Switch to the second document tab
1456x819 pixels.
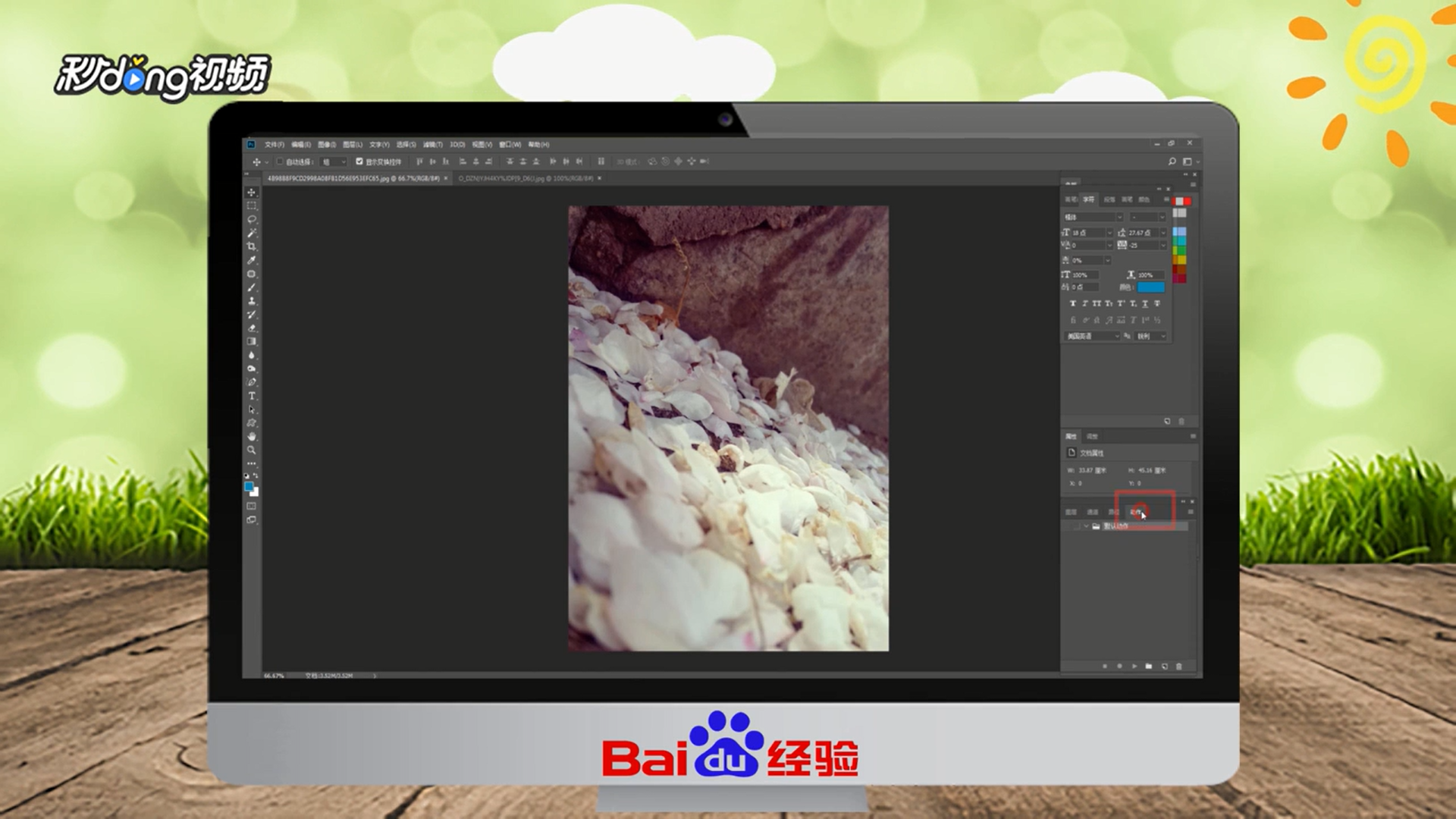click(x=525, y=178)
